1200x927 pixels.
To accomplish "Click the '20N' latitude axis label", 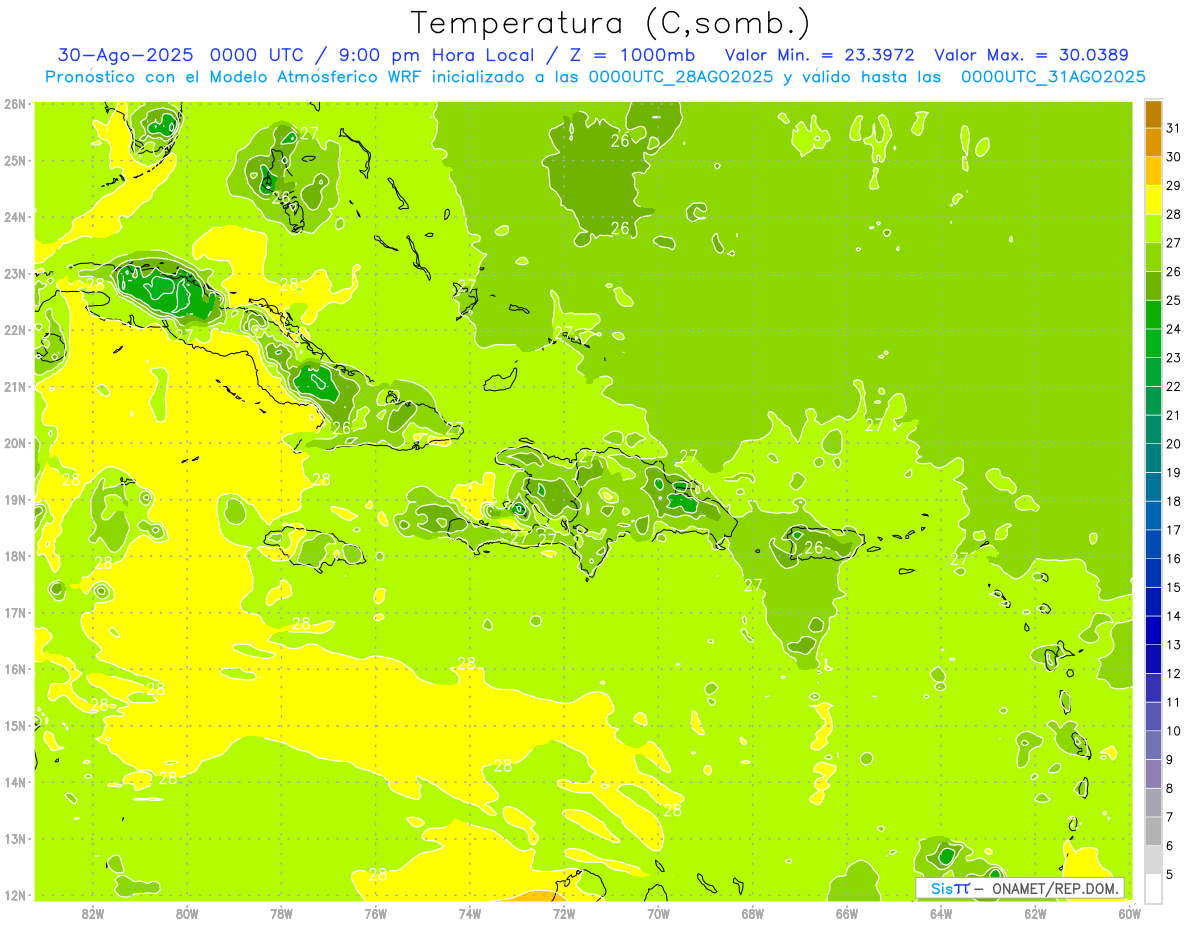I will coord(15,443).
